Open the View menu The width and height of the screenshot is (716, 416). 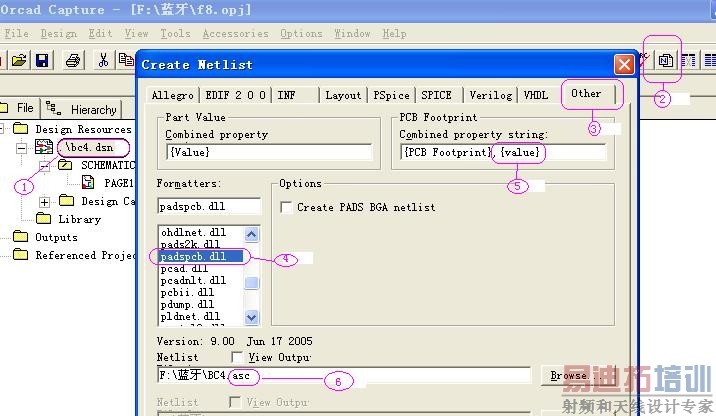(136, 33)
